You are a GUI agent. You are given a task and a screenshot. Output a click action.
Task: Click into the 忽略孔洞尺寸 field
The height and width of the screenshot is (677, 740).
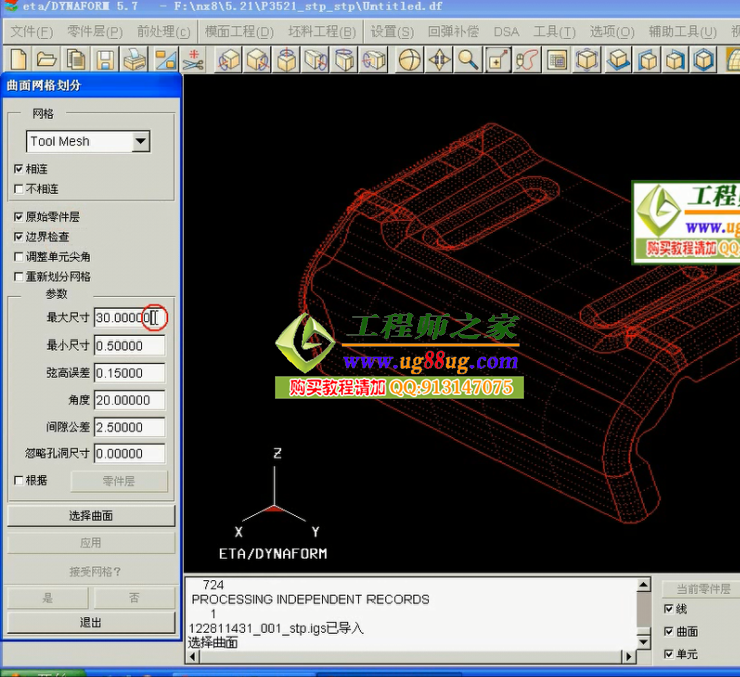129,453
